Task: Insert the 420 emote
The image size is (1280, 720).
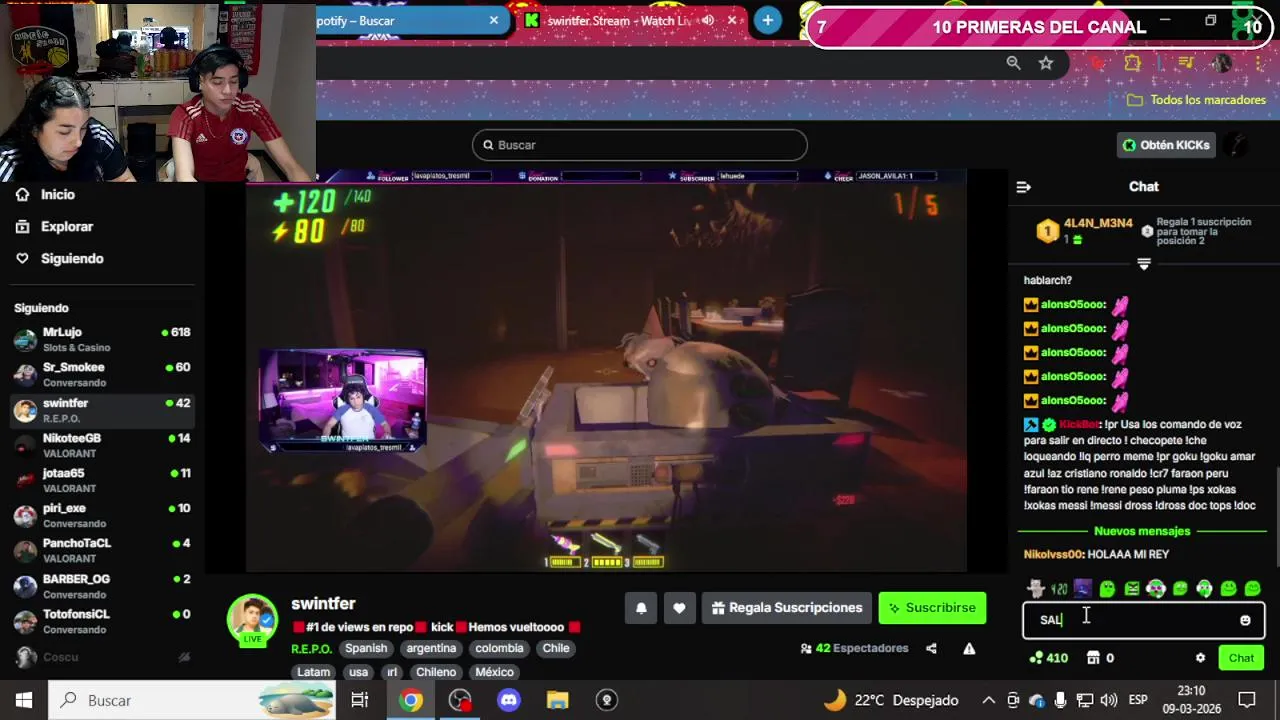Action: click(x=1059, y=589)
